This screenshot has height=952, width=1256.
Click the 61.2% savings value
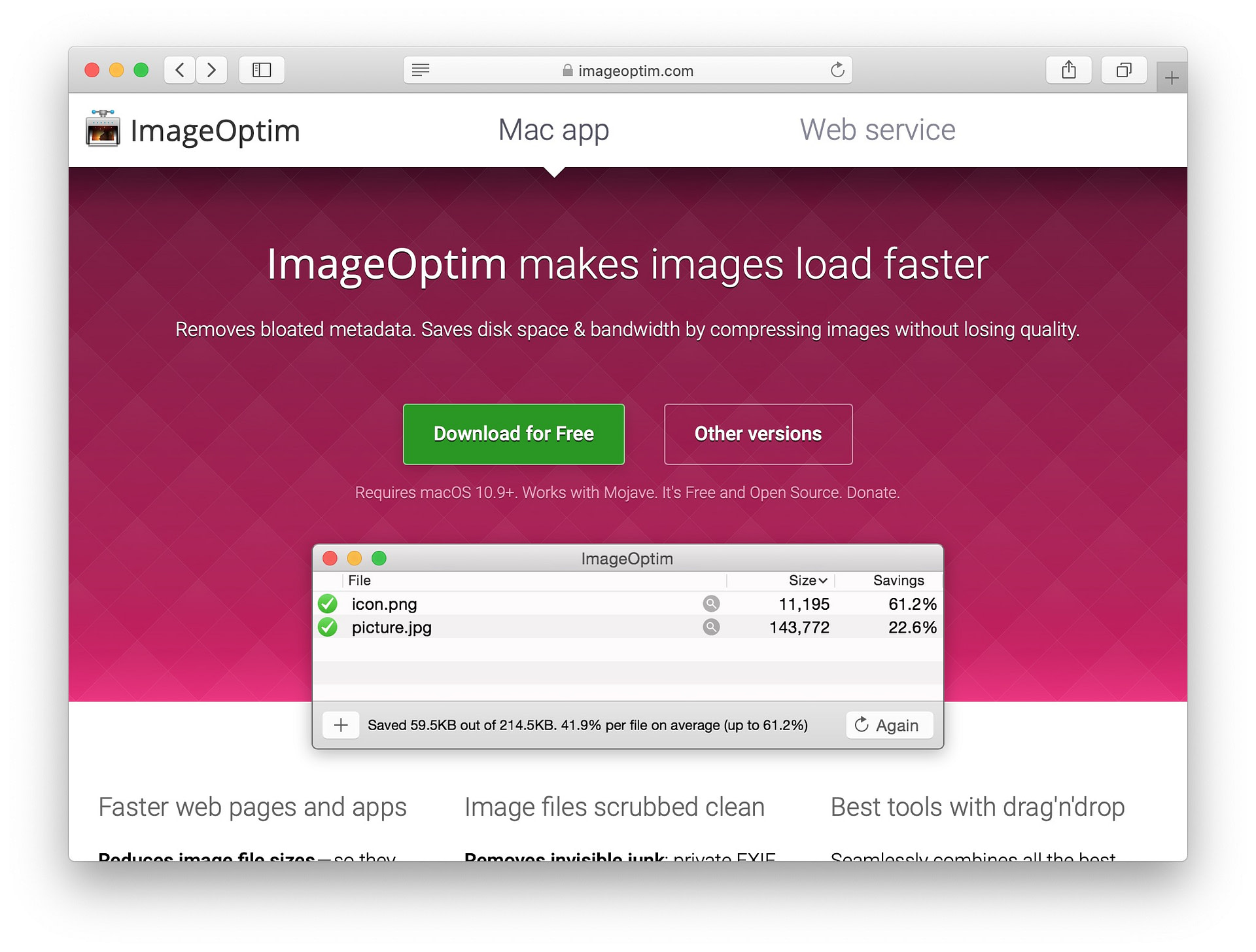(913, 604)
